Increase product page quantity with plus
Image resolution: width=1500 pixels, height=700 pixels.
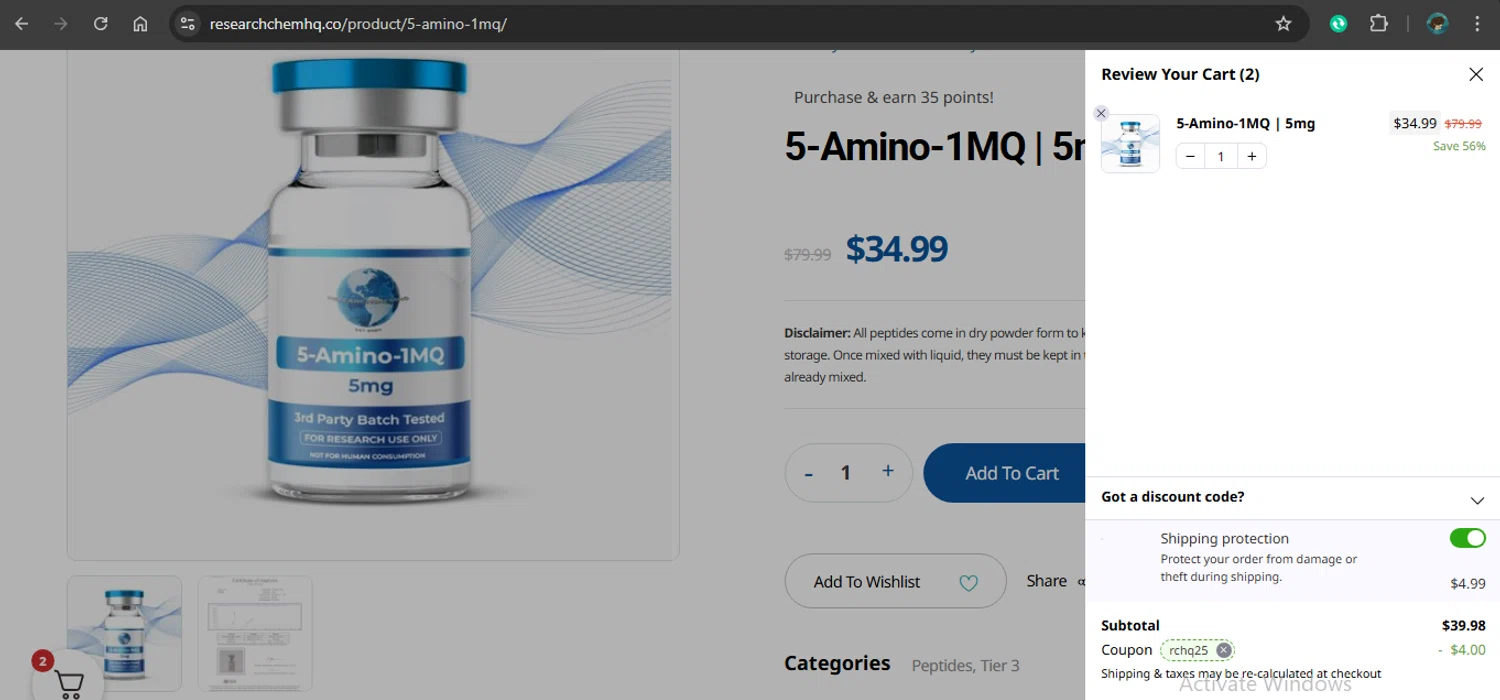887,472
